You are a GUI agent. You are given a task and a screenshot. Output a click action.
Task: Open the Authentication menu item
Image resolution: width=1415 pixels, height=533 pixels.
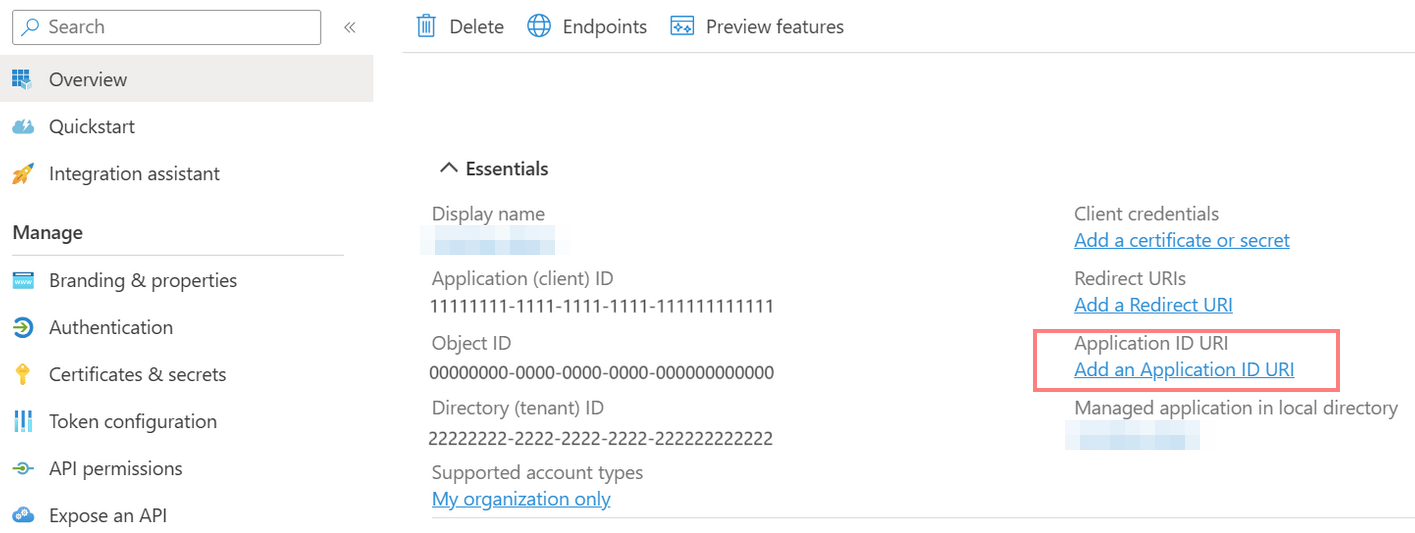tap(110, 328)
